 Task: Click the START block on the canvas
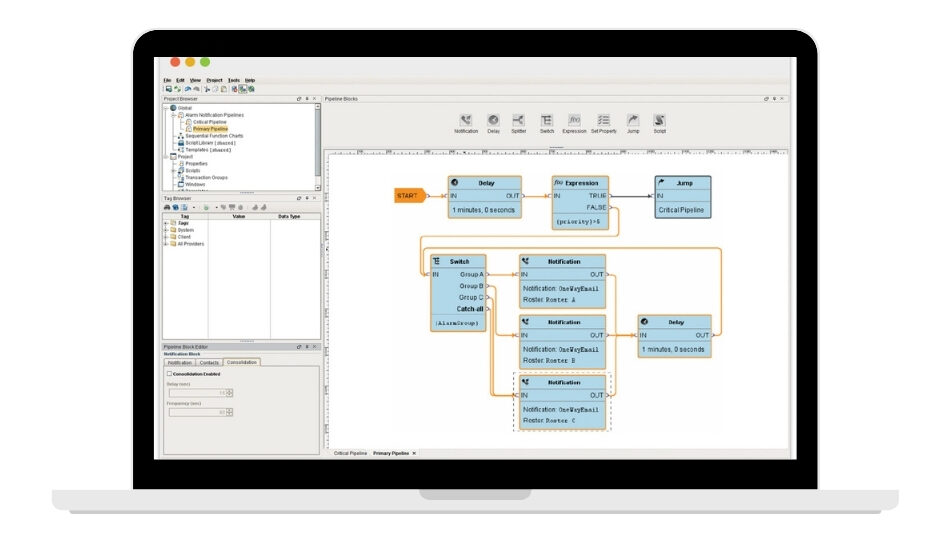tap(407, 195)
